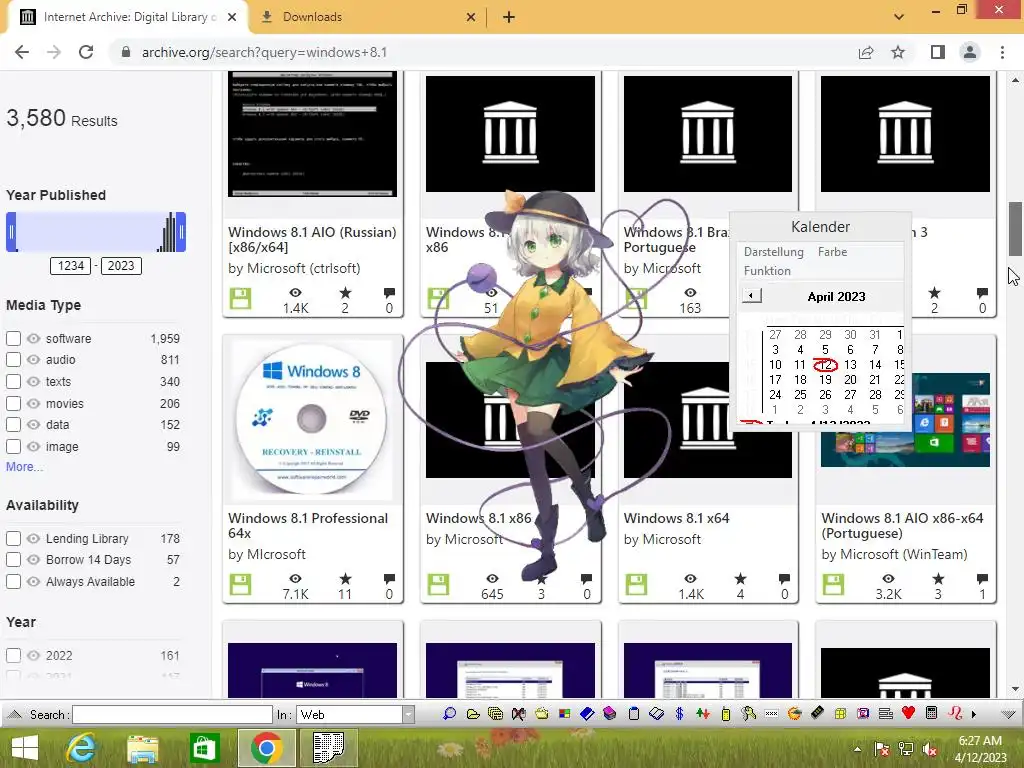Toggle eye icon next to software
The height and width of the screenshot is (768, 1024).
33,338
